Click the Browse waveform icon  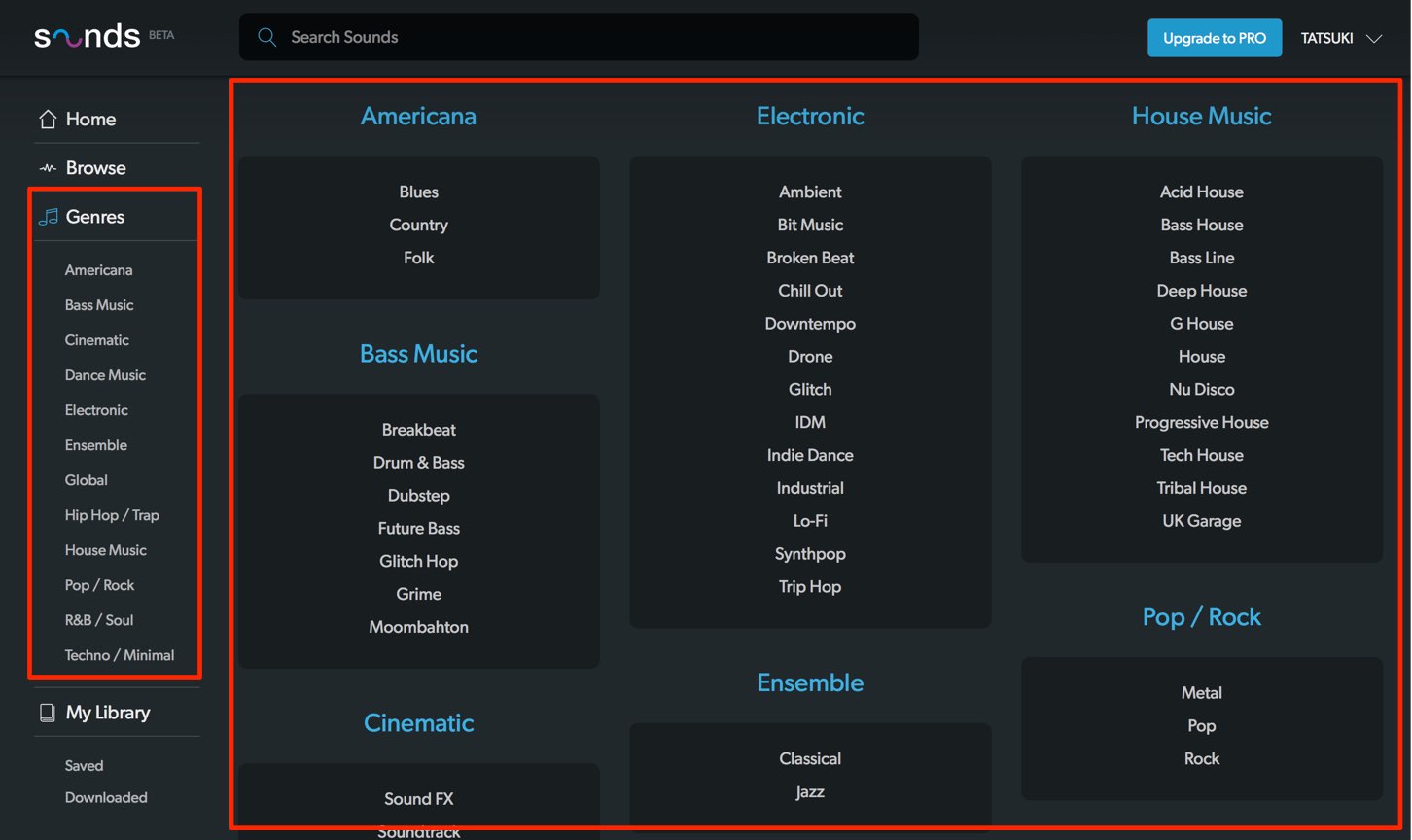[x=48, y=168]
